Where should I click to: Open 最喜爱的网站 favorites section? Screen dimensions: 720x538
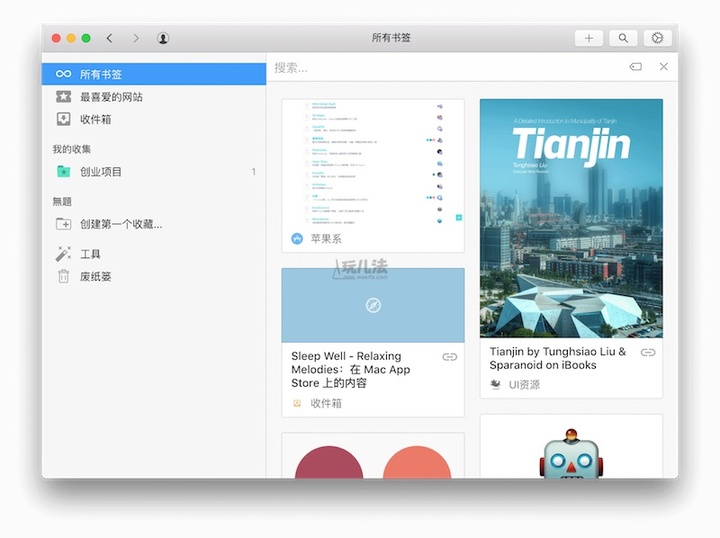(x=111, y=97)
